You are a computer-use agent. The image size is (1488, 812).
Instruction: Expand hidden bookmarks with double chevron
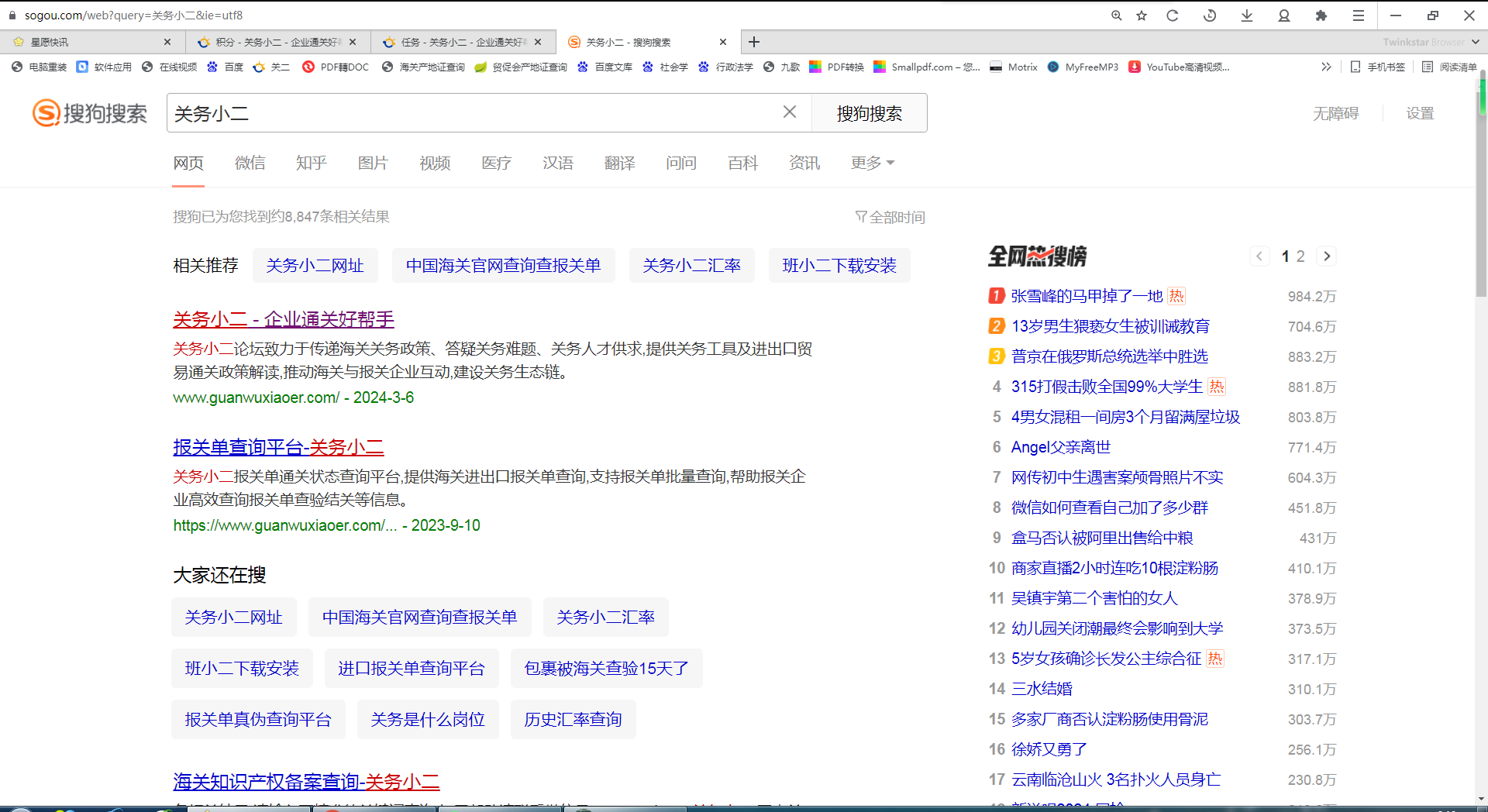(x=1326, y=67)
